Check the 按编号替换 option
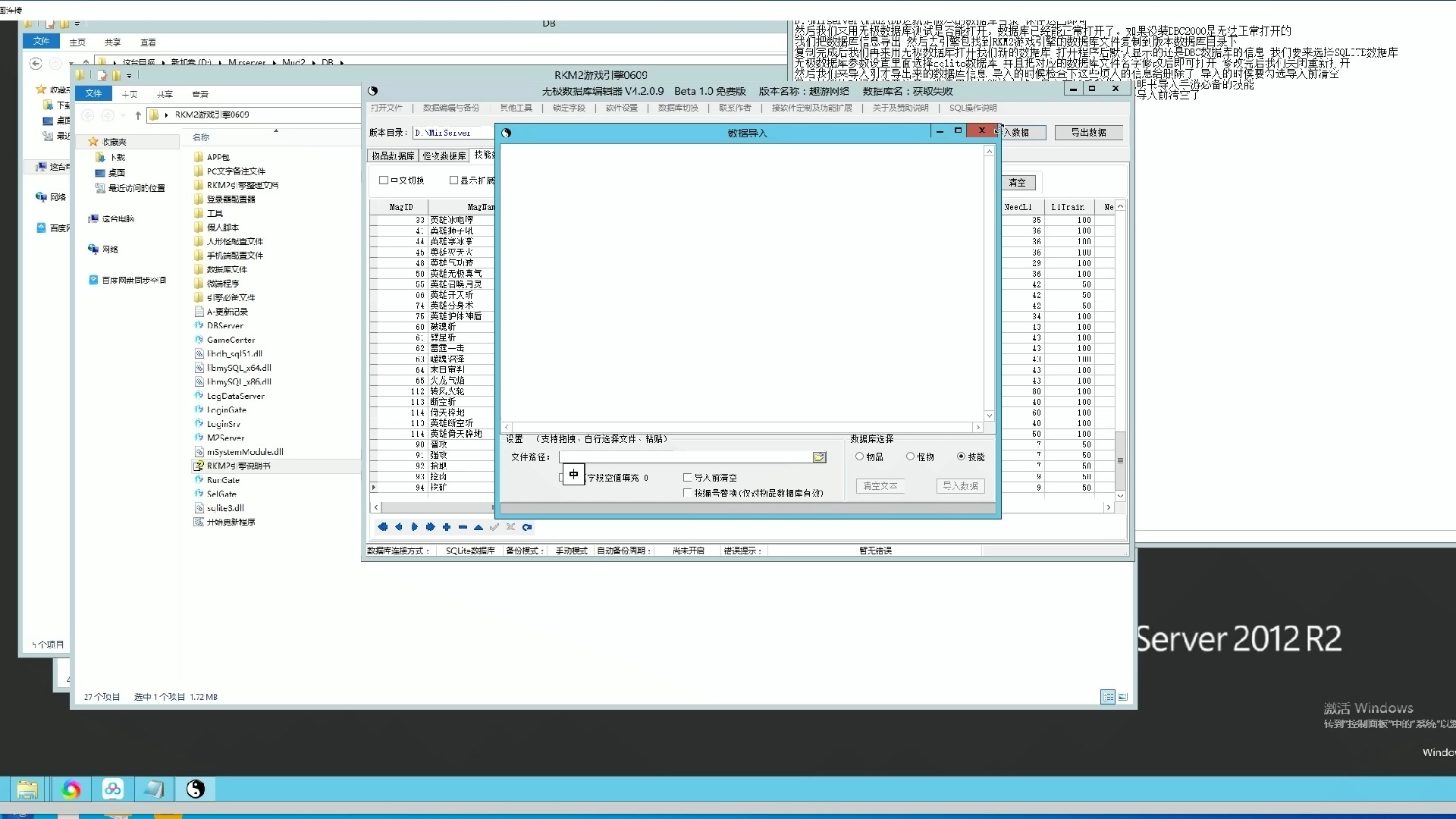Image resolution: width=1456 pixels, height=819 pixels. 688,493
